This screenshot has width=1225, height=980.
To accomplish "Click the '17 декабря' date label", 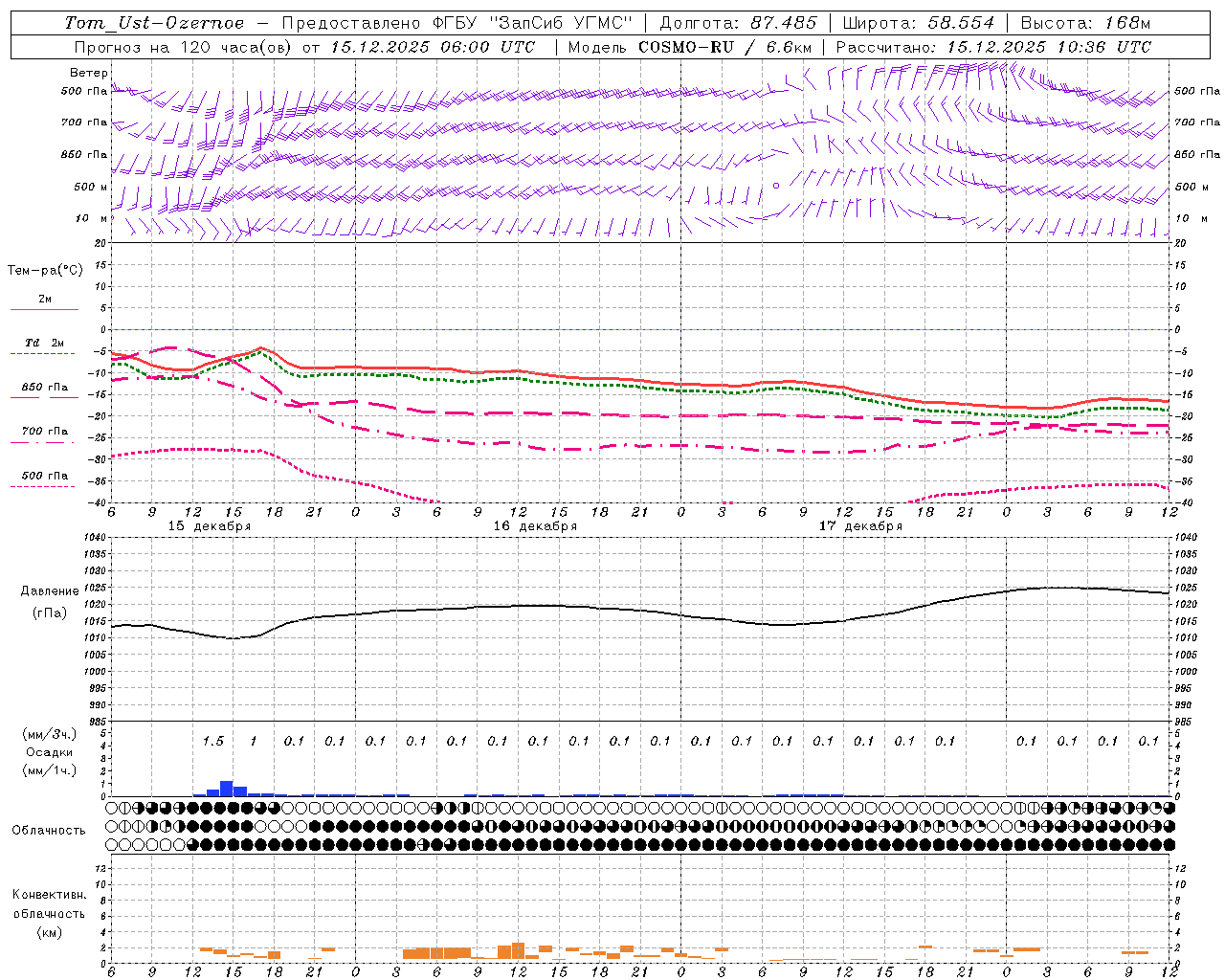I will pyautogui.click(x=860, y=526).
